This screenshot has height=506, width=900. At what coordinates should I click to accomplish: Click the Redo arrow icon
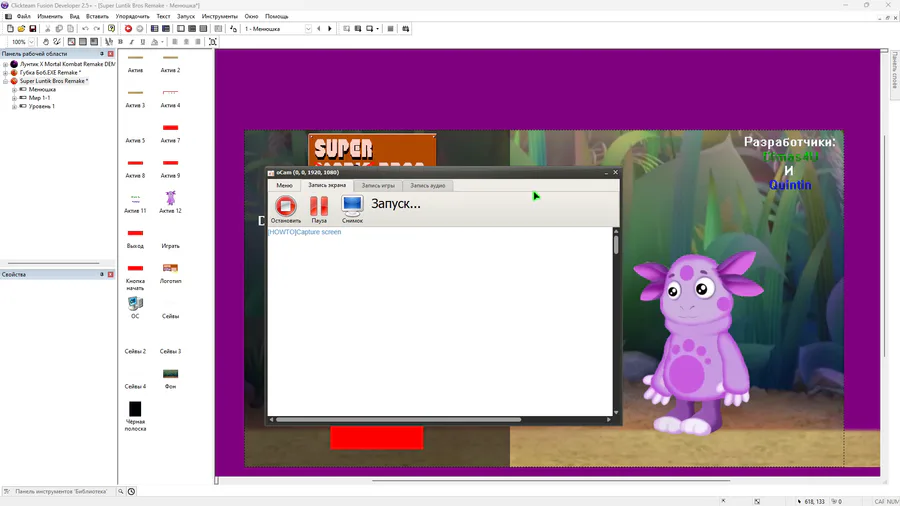(96, 29)
